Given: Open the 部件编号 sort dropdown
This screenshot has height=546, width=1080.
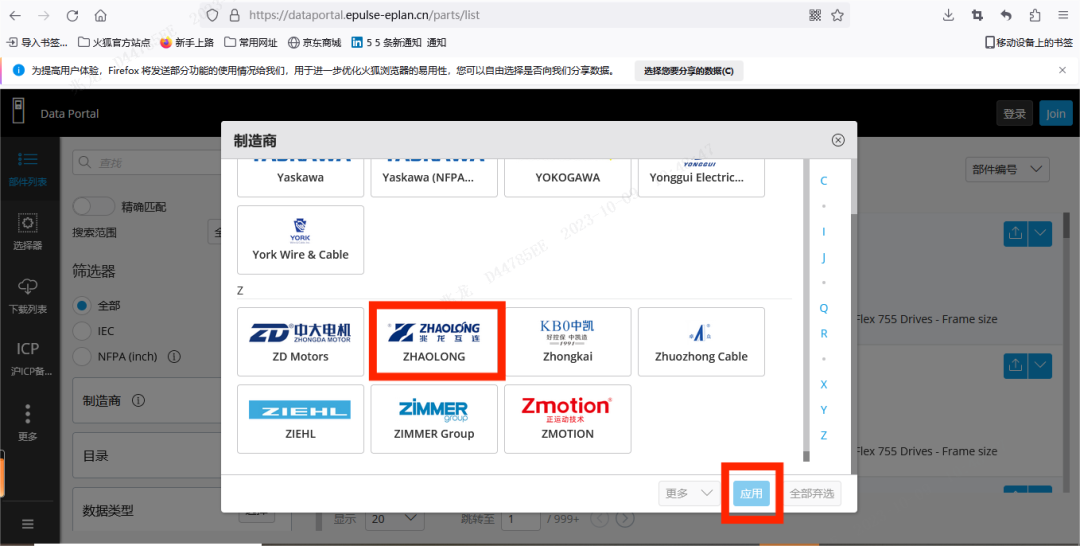Looking at the screenshot, I should click(1007, 169).
